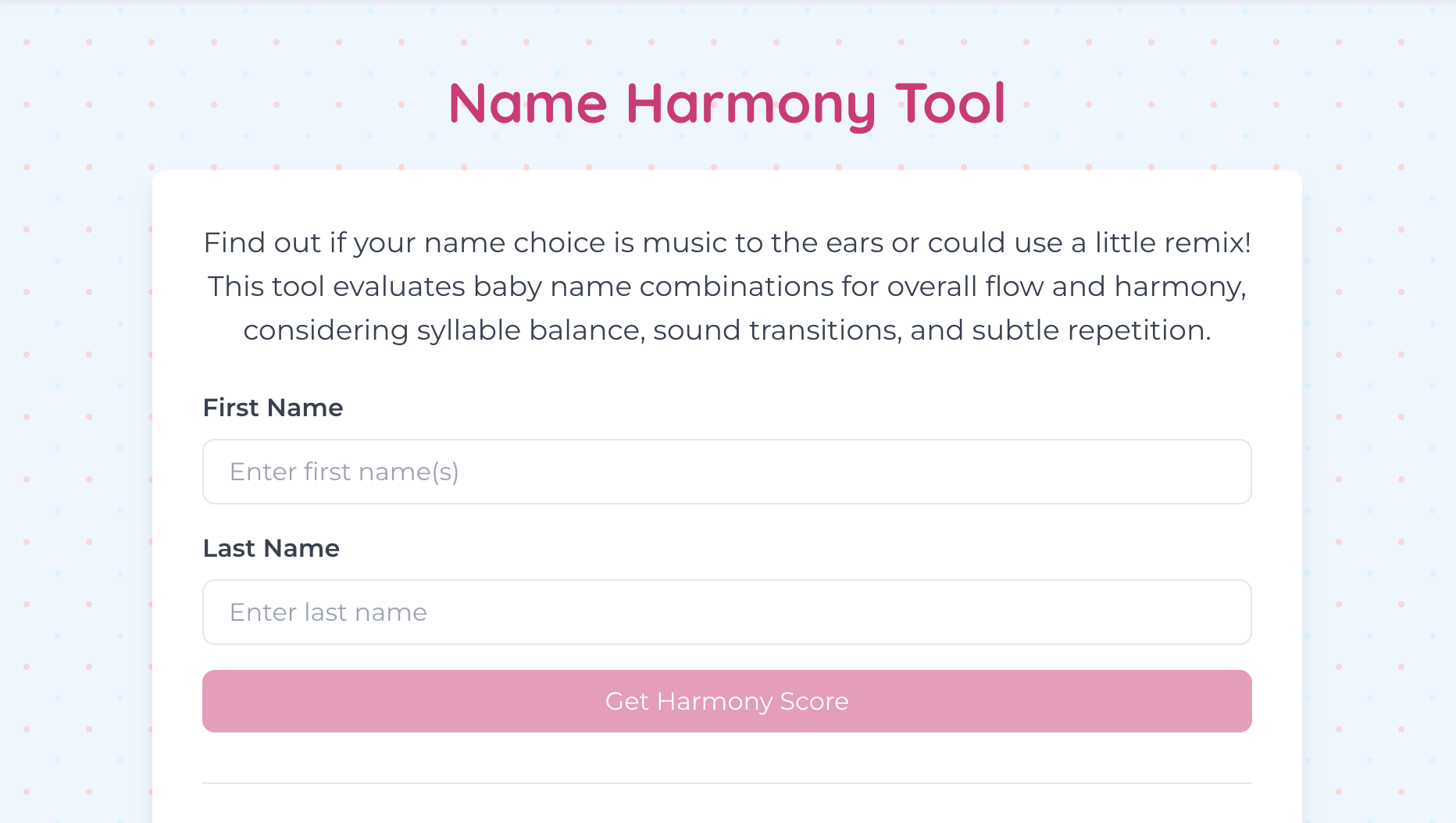Click the words "subtle repetition" in description
Image resolution: width=1456 pixels, height=823 pixels.
coord(1091,330)
